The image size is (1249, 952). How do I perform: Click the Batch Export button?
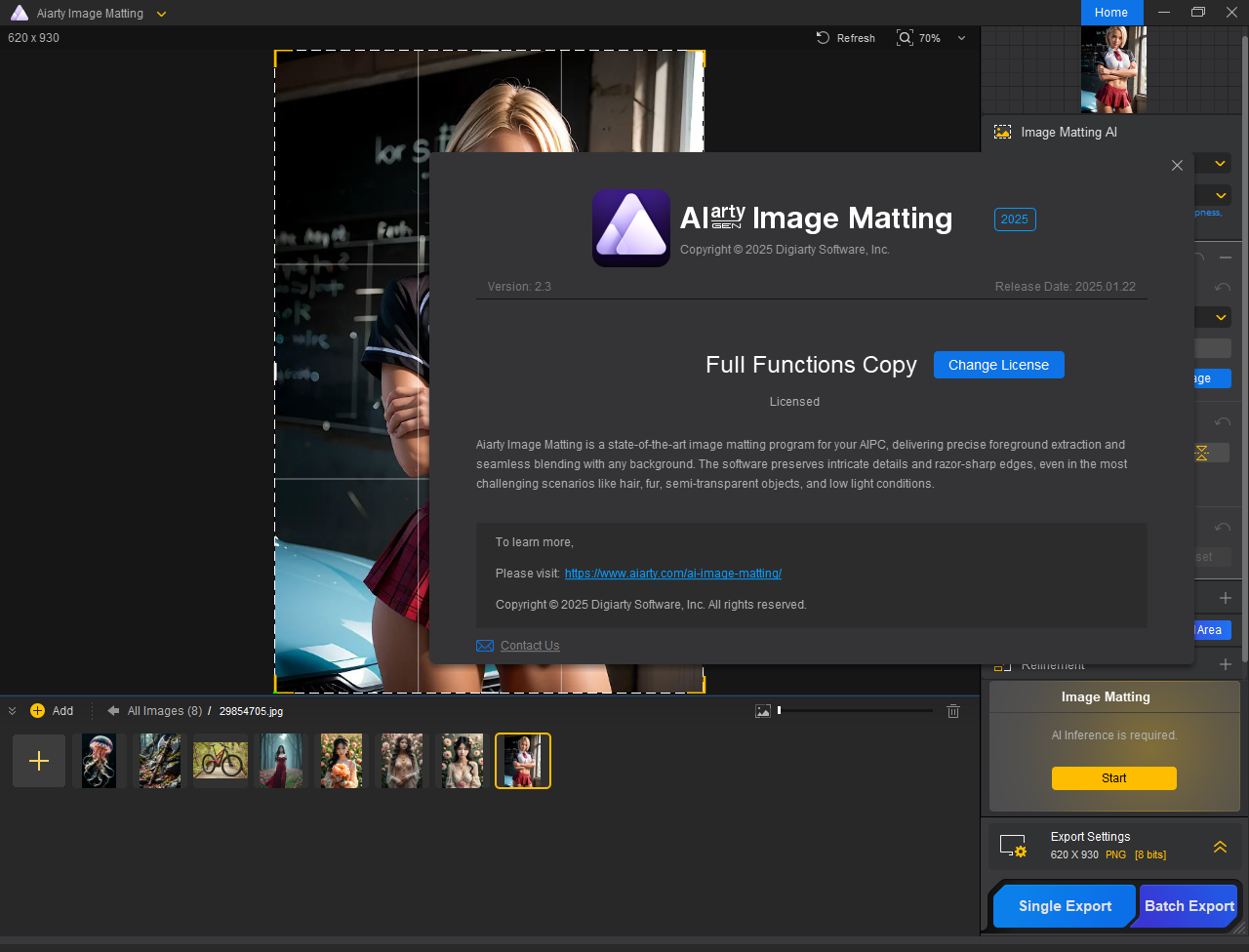pos(1189,906)
